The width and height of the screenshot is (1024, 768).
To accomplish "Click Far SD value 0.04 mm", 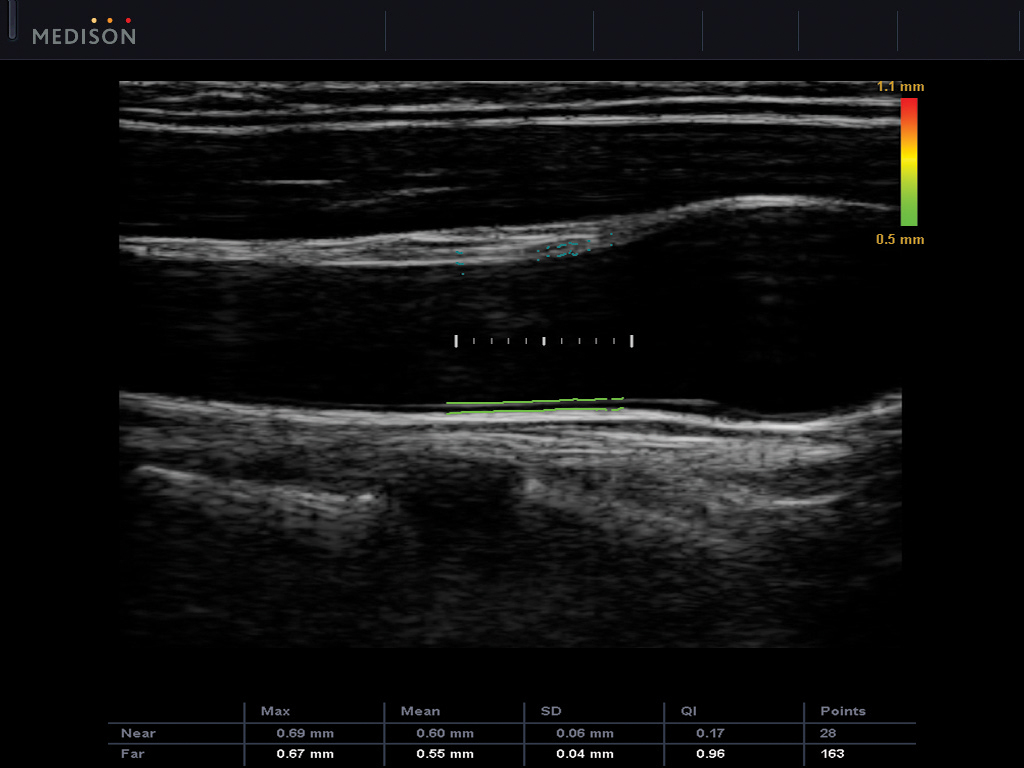I will pyautogui.click(x=584, y=754).
